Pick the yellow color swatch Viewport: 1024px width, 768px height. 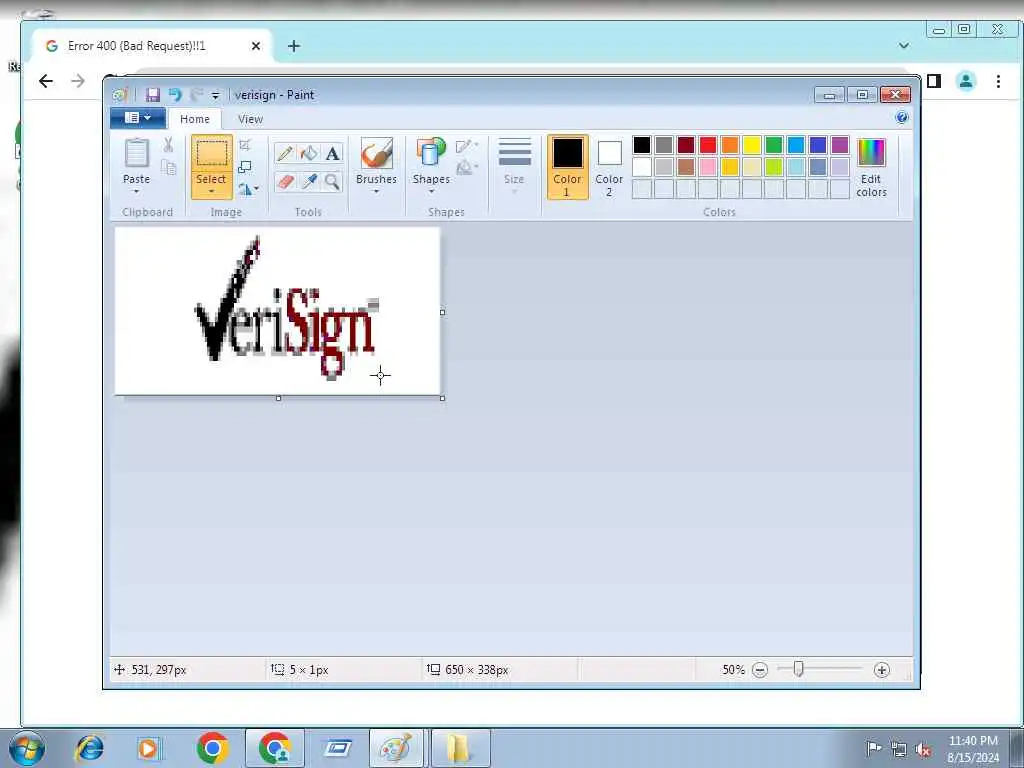tap(752, 145)
